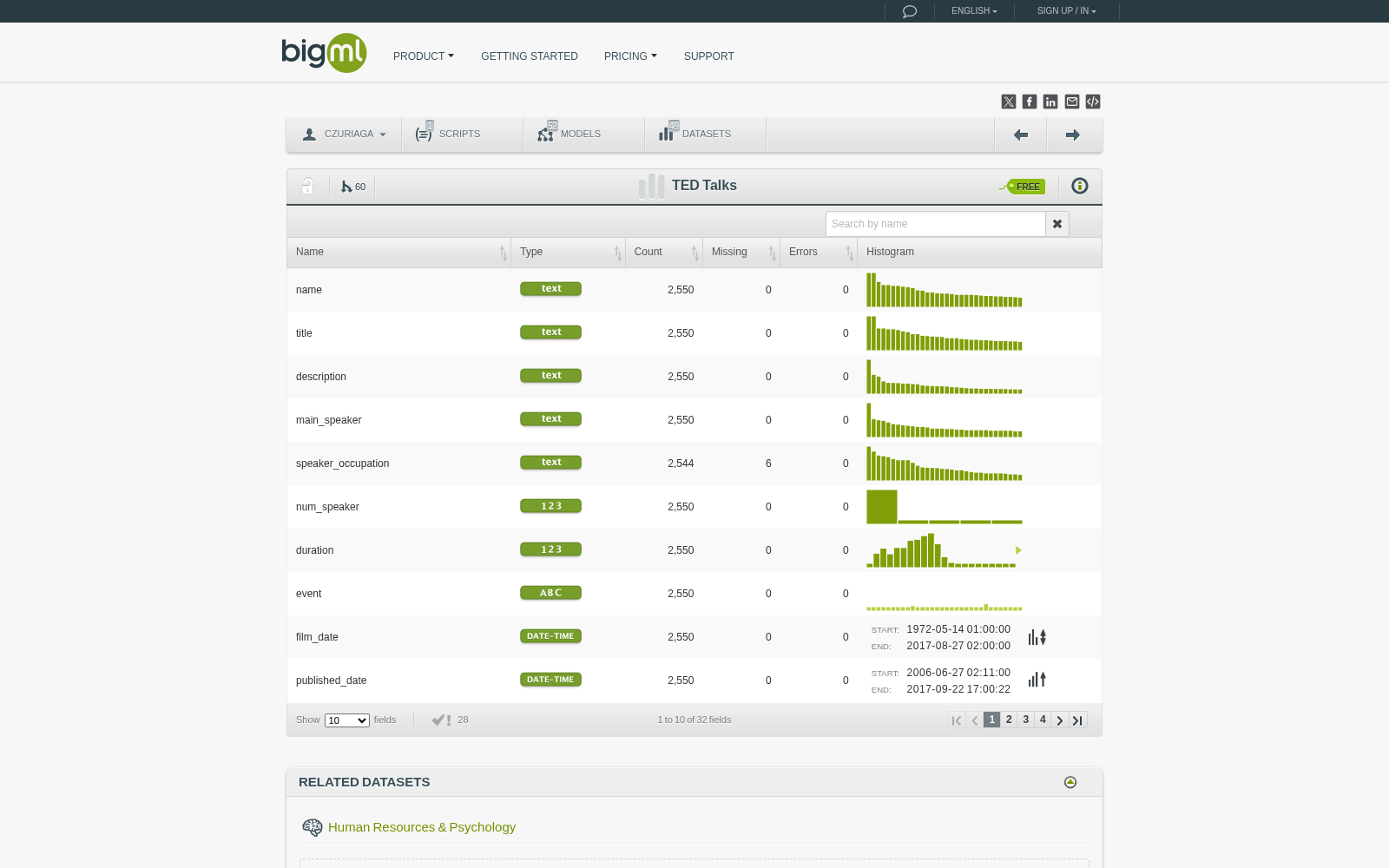Image resolution: width=1389 pixels, height=868 pixels.
Task: Sort table by Name column
Action: click(399, 253)
